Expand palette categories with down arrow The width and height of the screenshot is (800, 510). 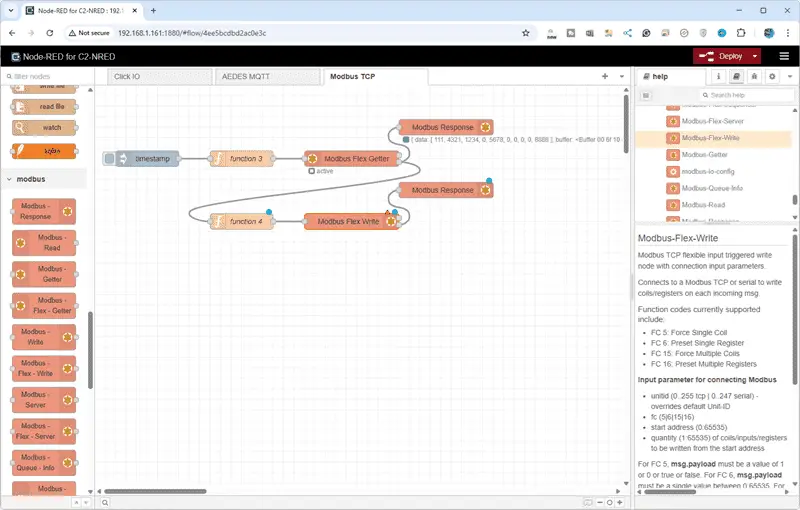[86, 503]
